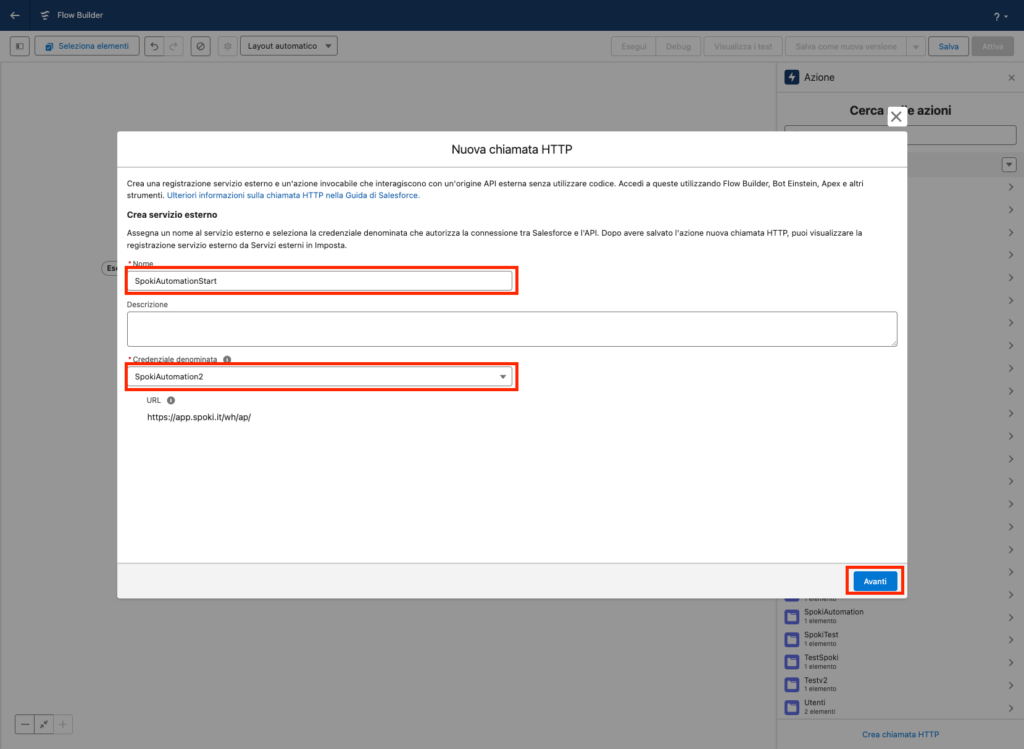Click the info icon beside URL label

171,400
